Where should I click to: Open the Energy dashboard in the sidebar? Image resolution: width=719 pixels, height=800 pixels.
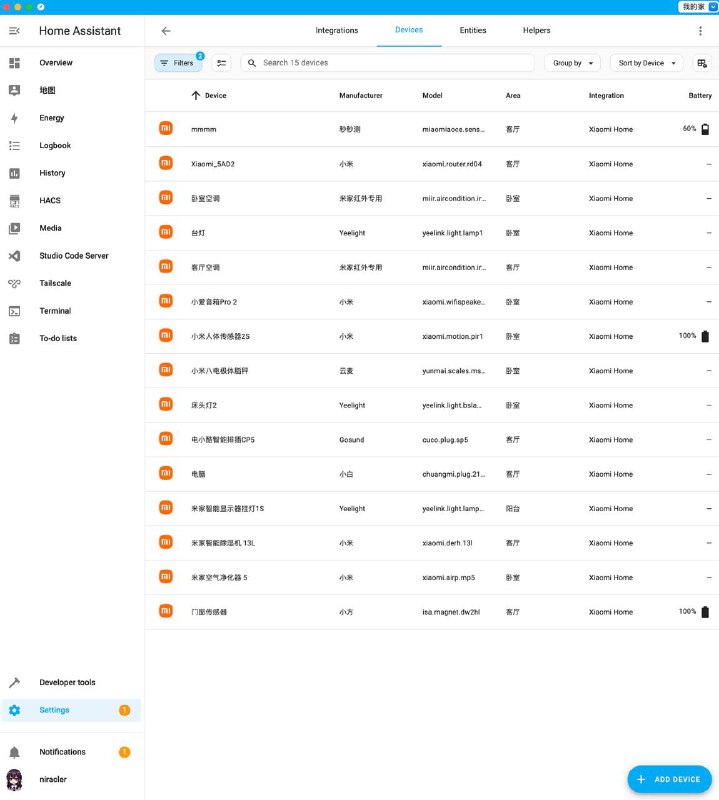coord(52,118)
